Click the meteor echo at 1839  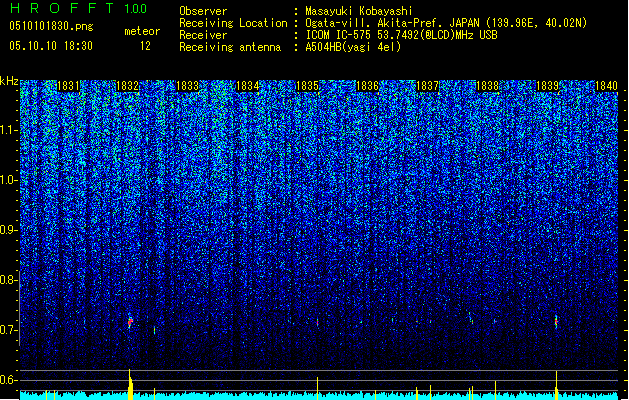tap(556, 321)
